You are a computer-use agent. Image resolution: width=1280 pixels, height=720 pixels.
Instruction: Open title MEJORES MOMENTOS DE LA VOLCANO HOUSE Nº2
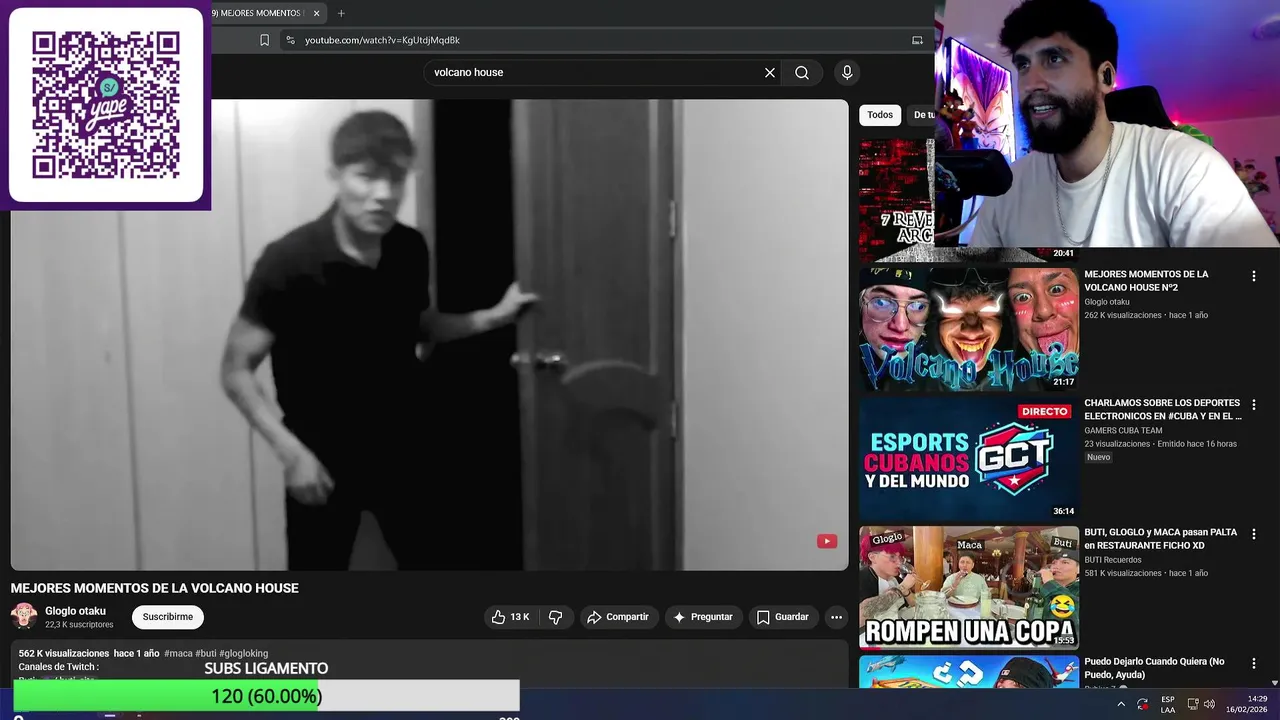(x=1146, y=281)
